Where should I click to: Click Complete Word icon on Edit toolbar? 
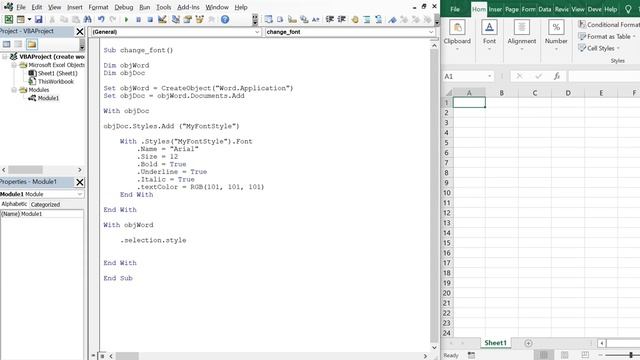click(x=316, y=19)
